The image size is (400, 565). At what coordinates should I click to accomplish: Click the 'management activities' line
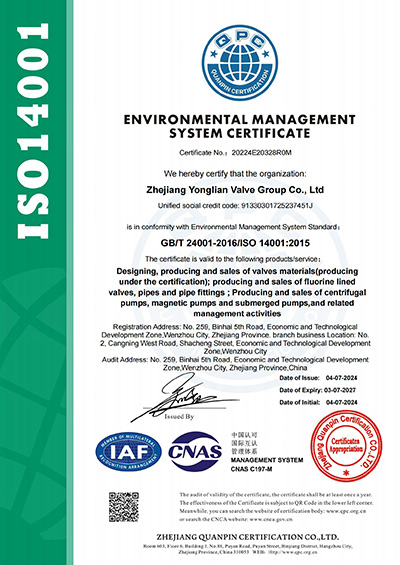tap(237, 313)
